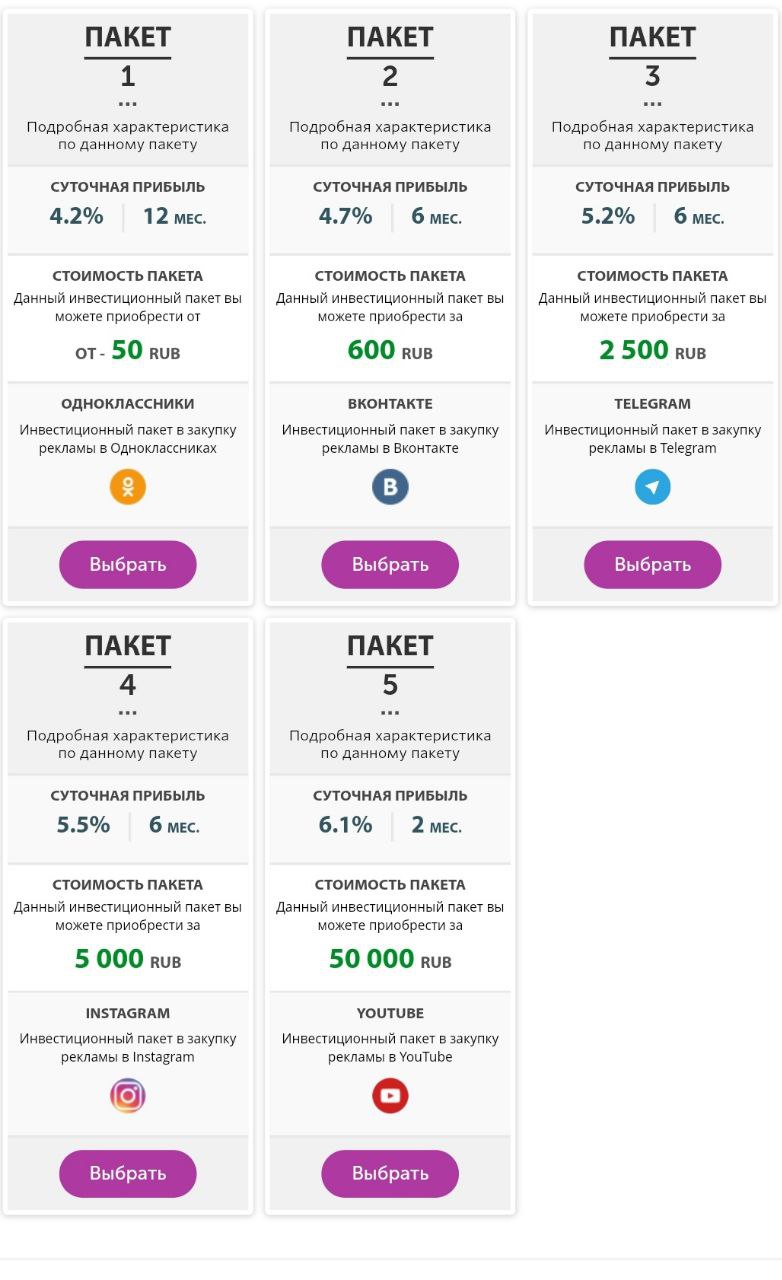Click the Пакет 1 heading
The height and width of the screenshot is (1280, 782).
[x=128, y=56]
